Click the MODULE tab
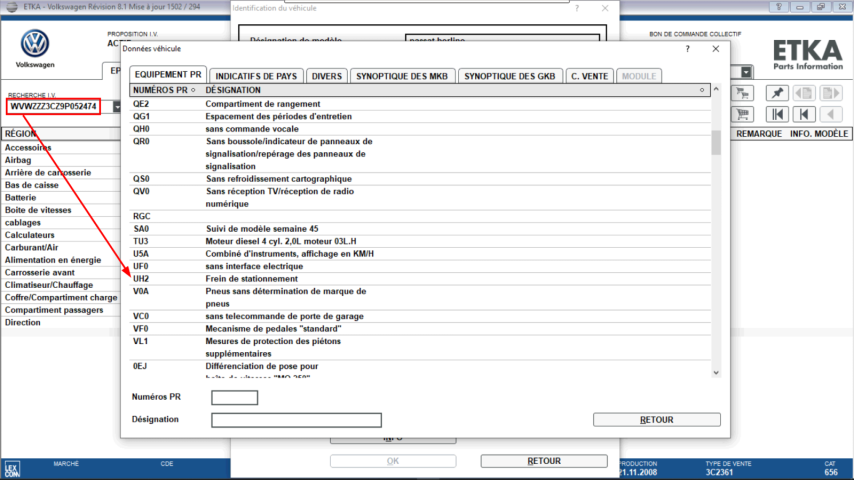 (639, 76)
